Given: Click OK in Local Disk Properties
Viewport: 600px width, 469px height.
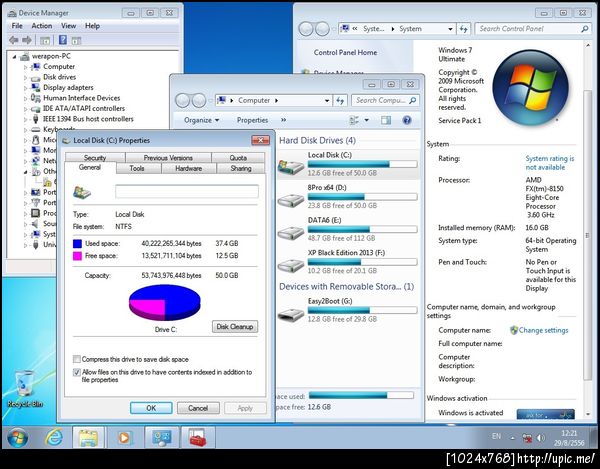Looking at the screenshot, I should tap(151, 408).
